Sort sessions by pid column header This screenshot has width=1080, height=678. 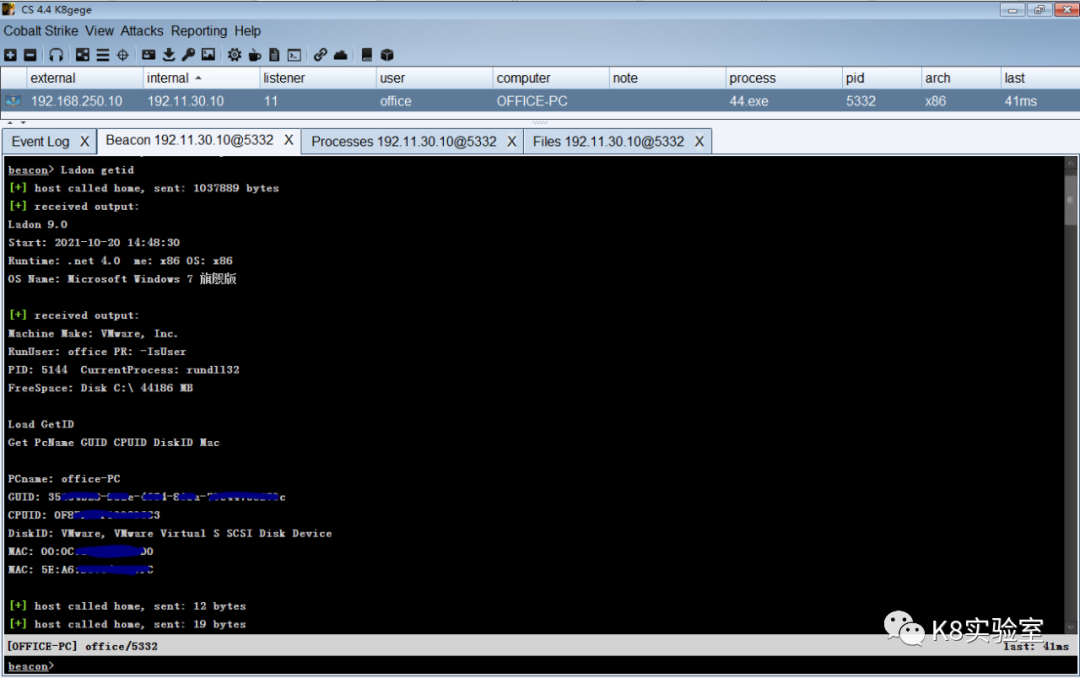(x=881, y=78)
